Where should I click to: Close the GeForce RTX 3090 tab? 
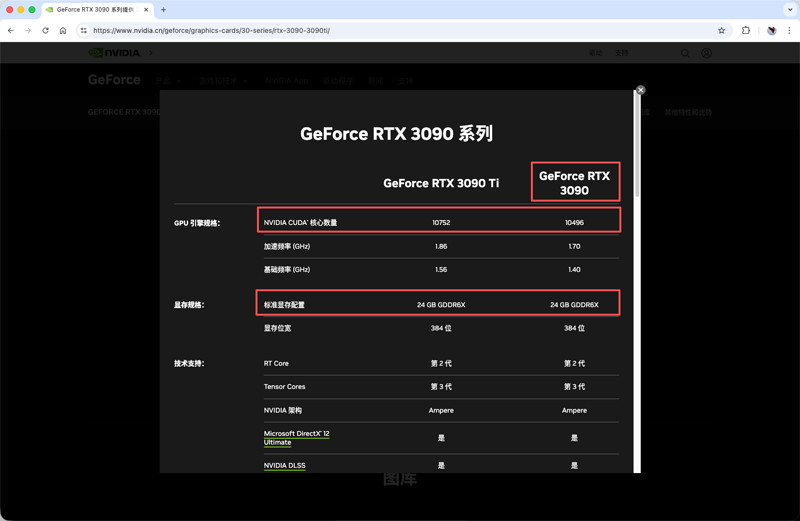(146, 10)
